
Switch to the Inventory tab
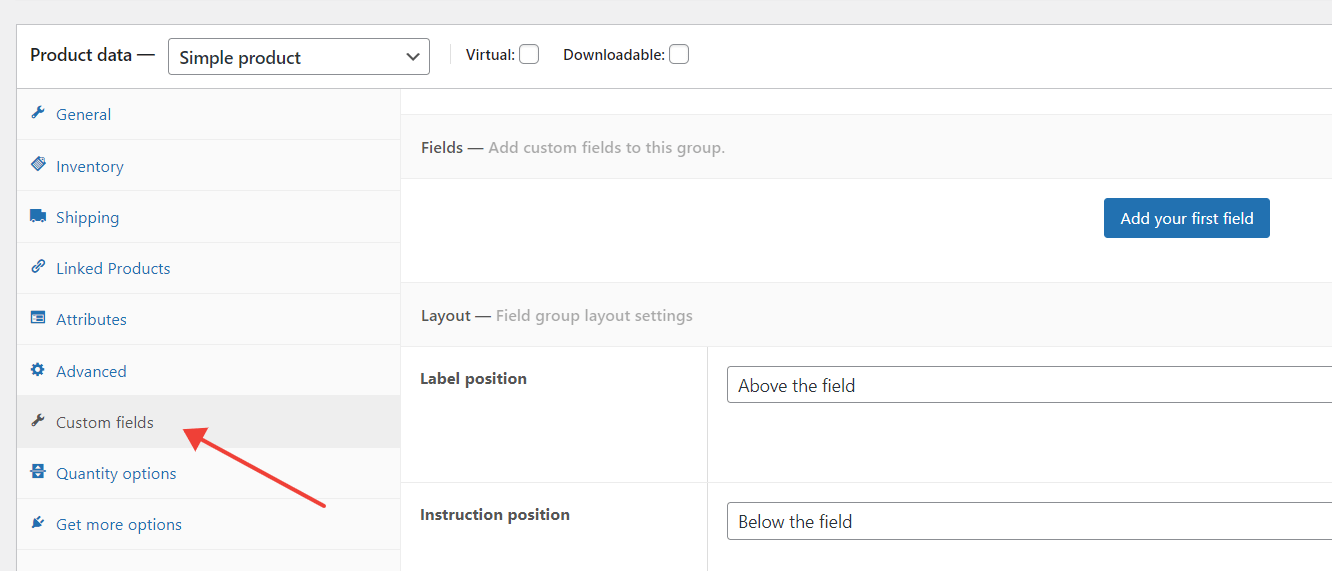point(208,166)
